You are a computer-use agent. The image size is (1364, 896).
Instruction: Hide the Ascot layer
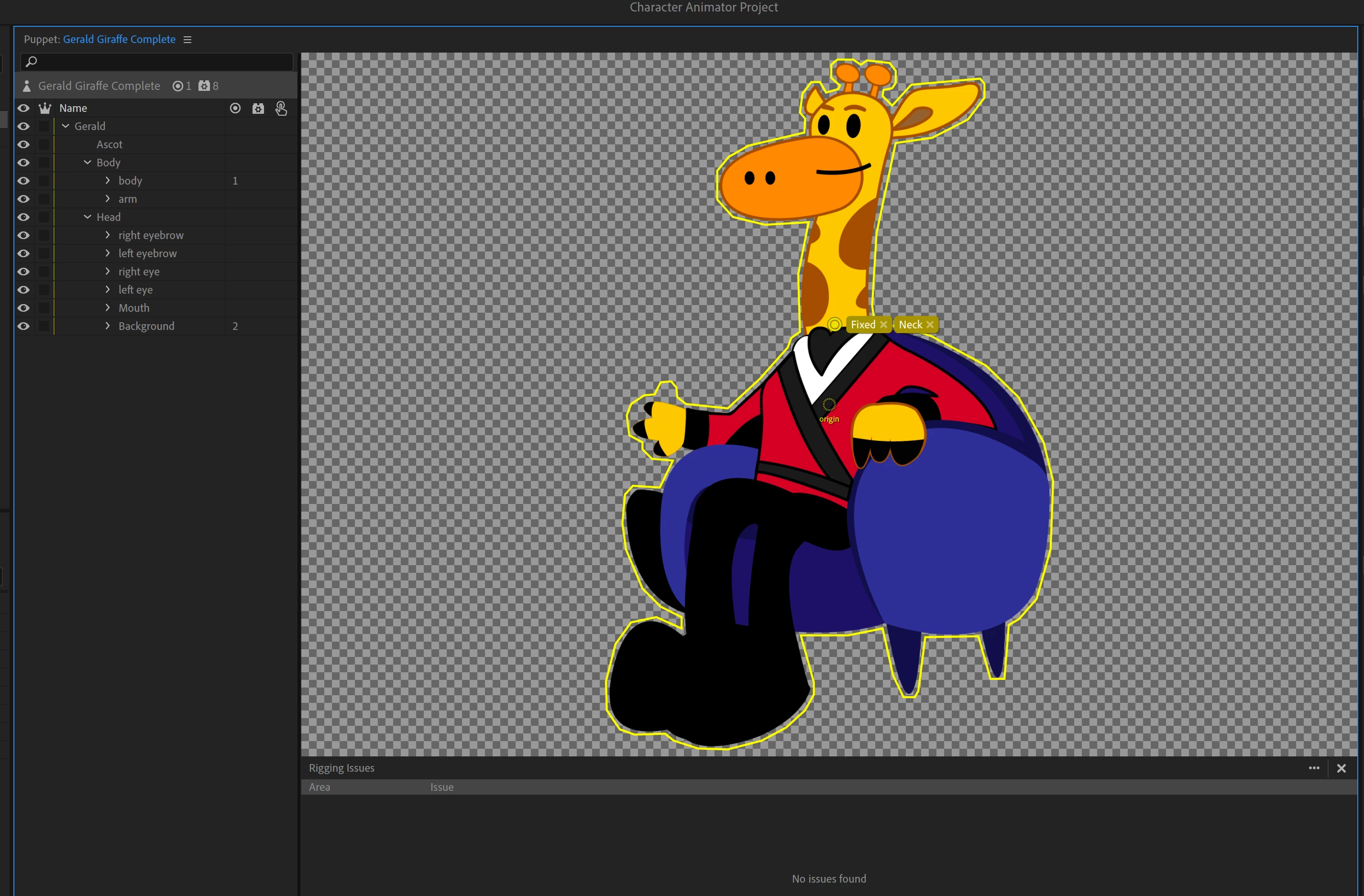23,144
